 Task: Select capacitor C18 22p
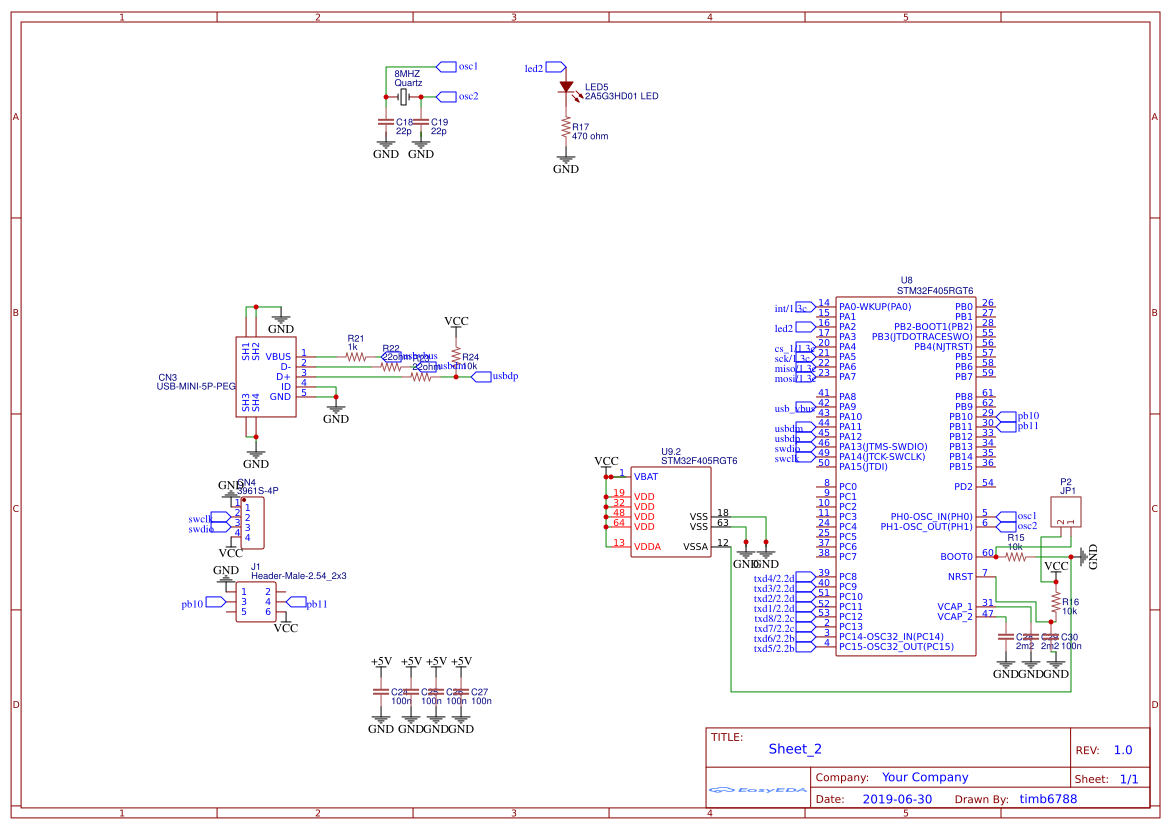point(385,120)
